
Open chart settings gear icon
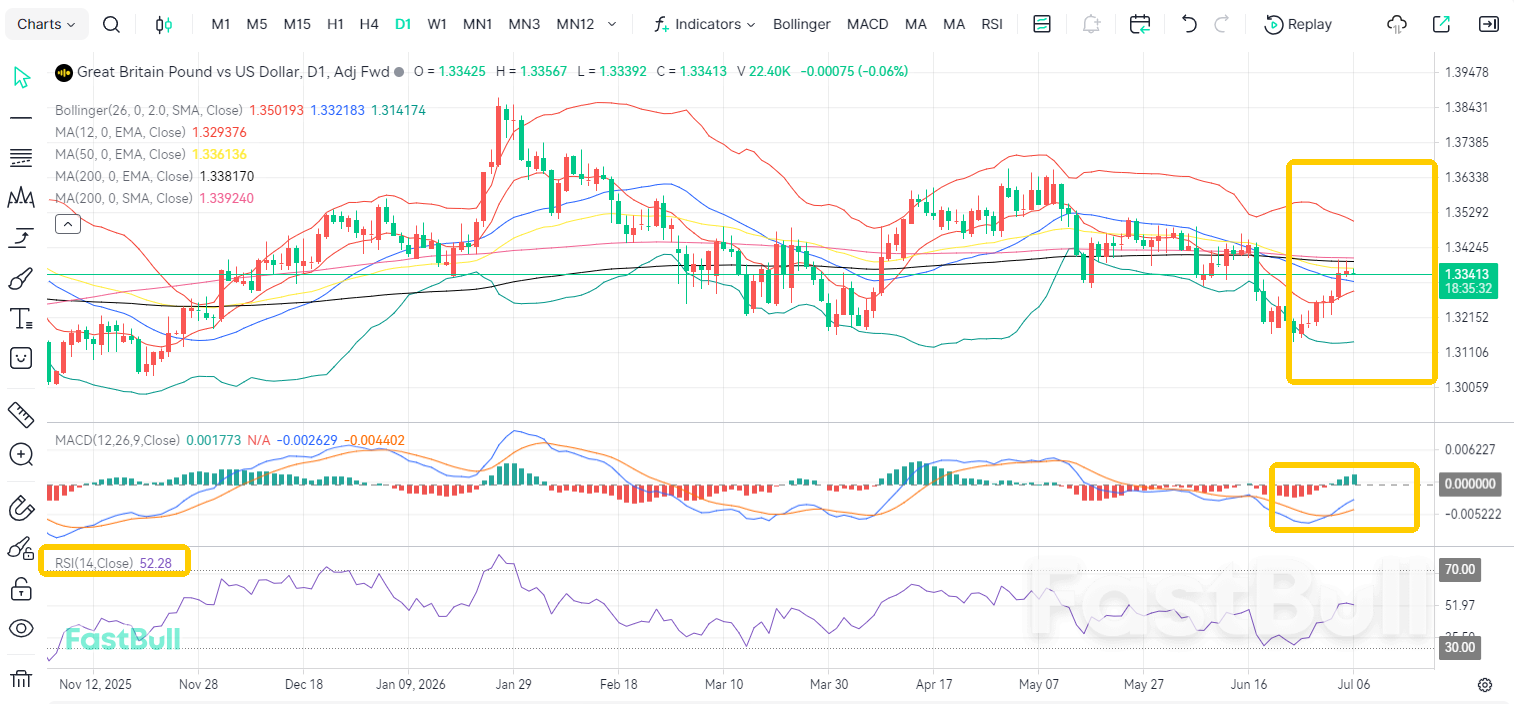pyautogui.click(x=1485, y=685)
